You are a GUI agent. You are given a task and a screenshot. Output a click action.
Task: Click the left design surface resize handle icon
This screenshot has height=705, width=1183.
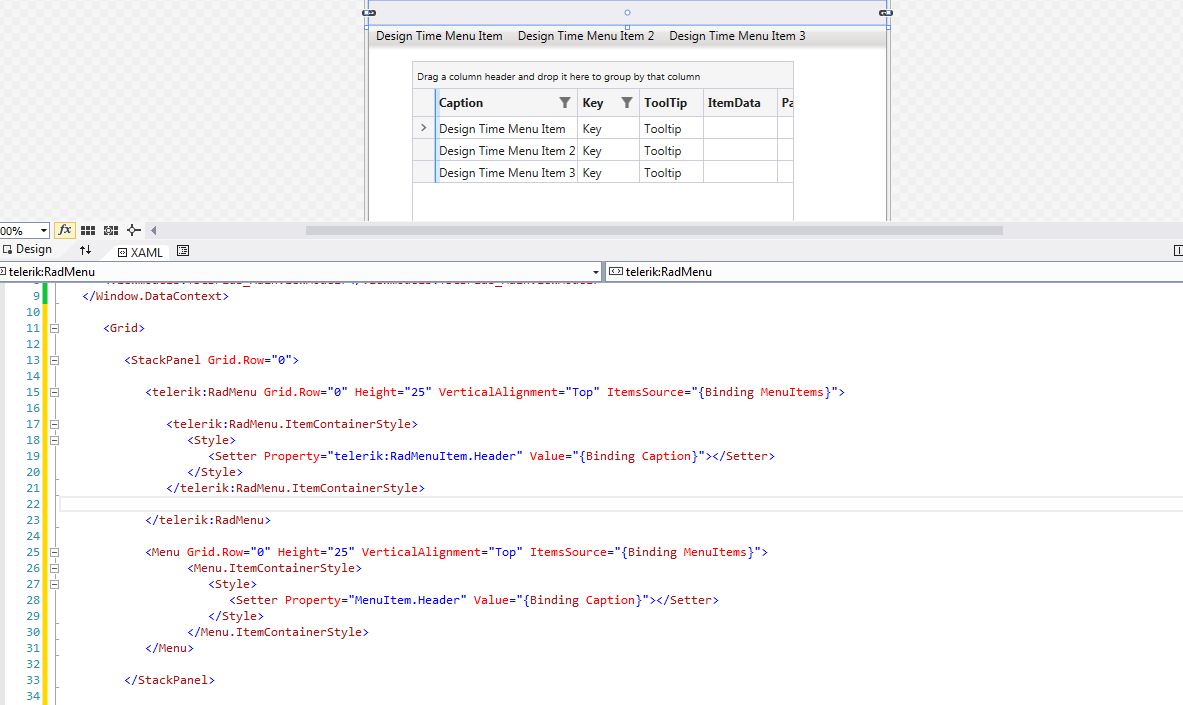tap(369, 13)
